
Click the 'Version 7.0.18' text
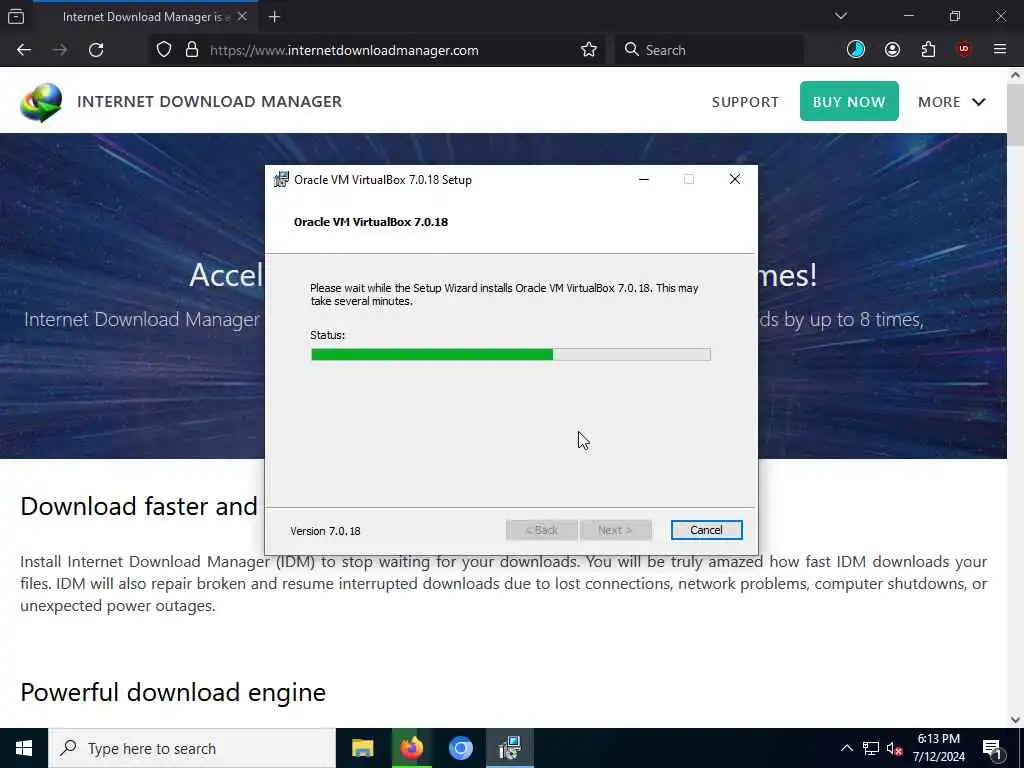click(x=325, y=531)
